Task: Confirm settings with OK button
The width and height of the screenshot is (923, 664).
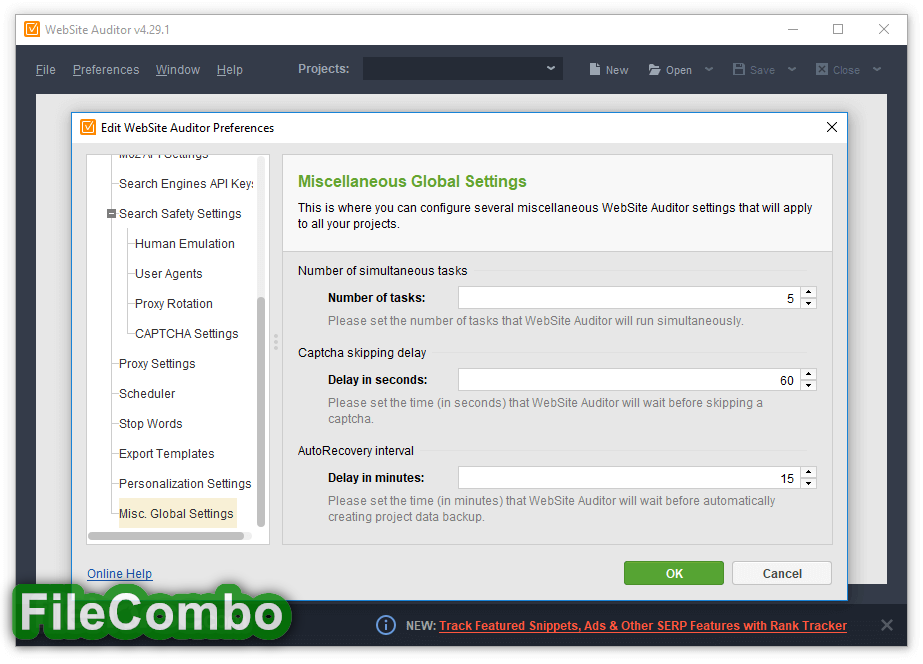Action: (673, 573)
